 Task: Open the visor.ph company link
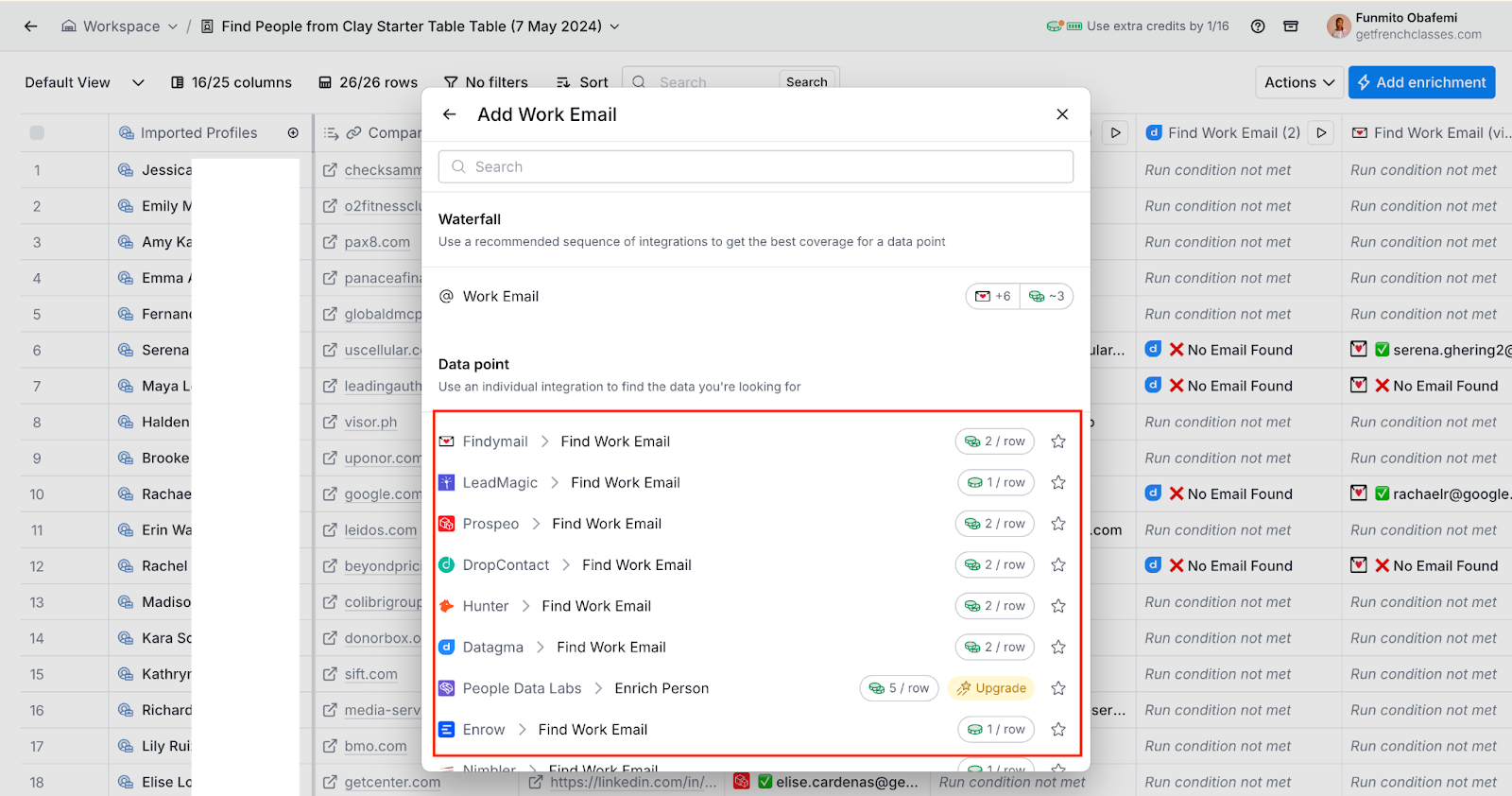(370, 422)
